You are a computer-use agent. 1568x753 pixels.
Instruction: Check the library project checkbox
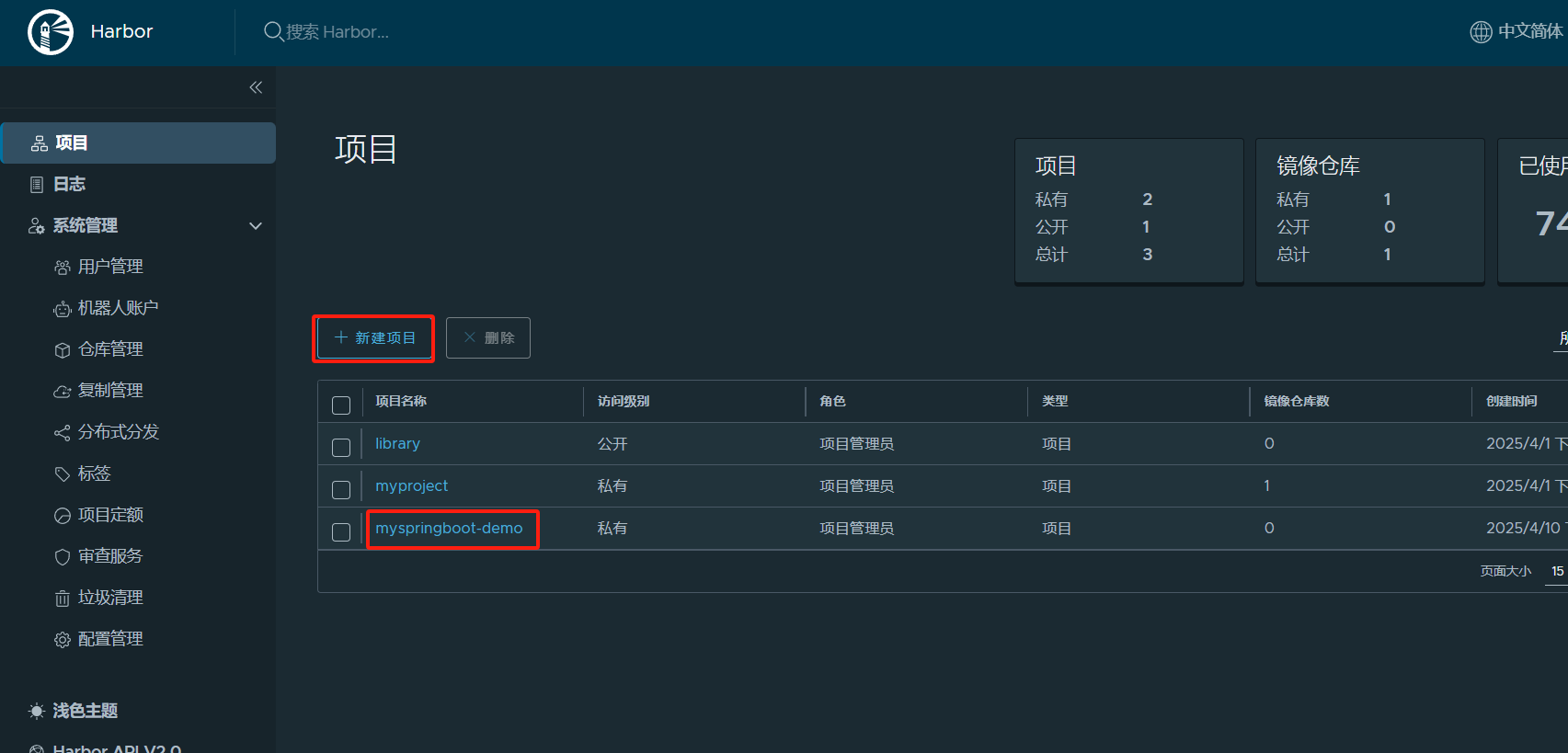tap(341, 448)
